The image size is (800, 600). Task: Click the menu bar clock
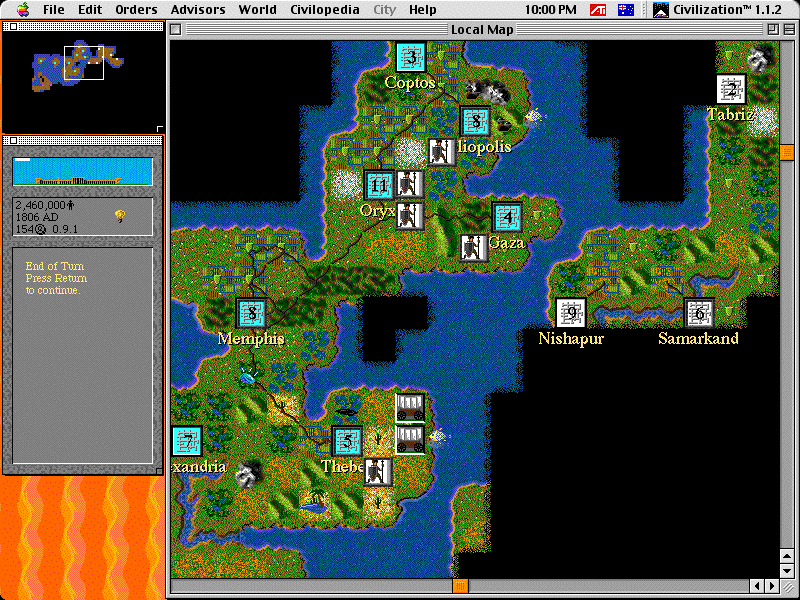(551, 9)
